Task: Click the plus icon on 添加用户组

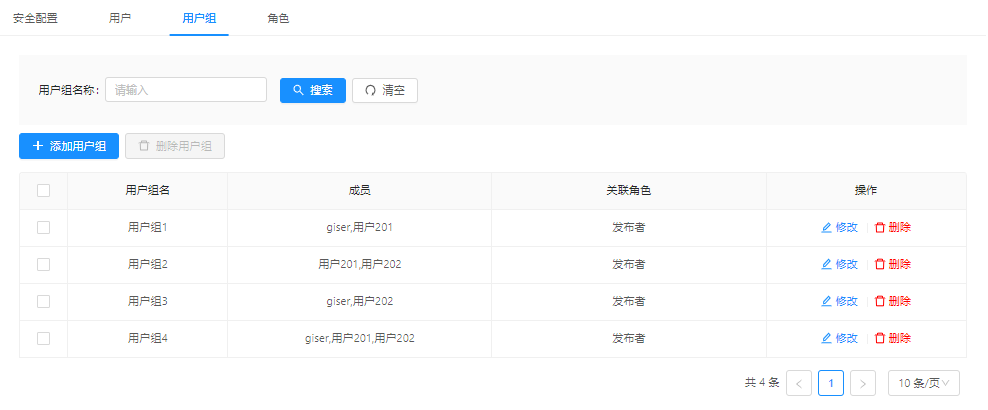Action: [x=38, y=146]
